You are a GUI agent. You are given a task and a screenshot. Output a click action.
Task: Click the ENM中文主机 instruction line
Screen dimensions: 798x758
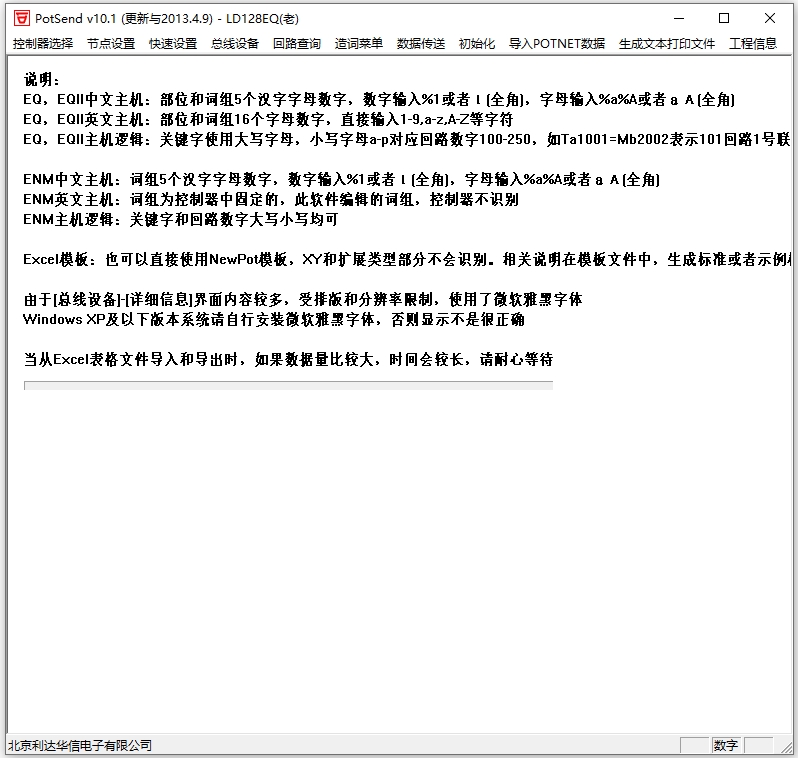(x=341, y=179)
